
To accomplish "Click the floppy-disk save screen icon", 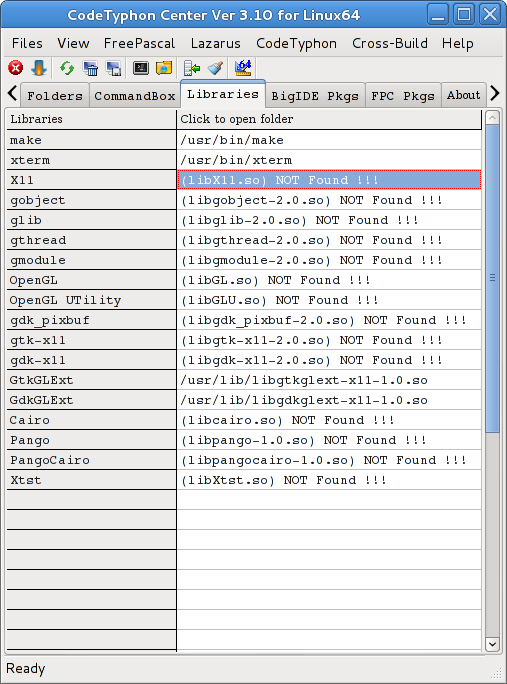I will point(113,68).
